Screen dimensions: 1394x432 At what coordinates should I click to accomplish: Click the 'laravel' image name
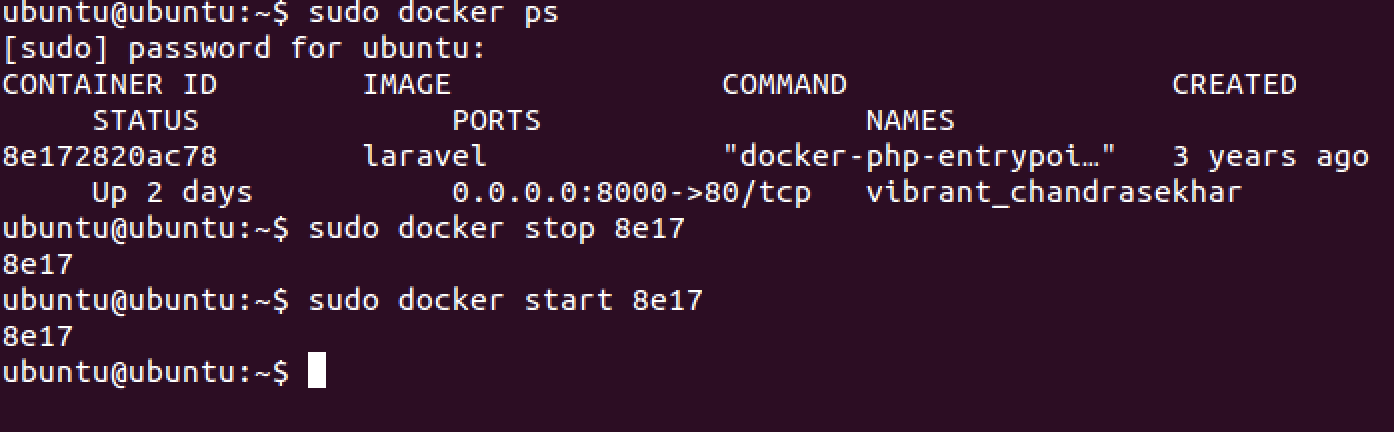tap(424, 156)
